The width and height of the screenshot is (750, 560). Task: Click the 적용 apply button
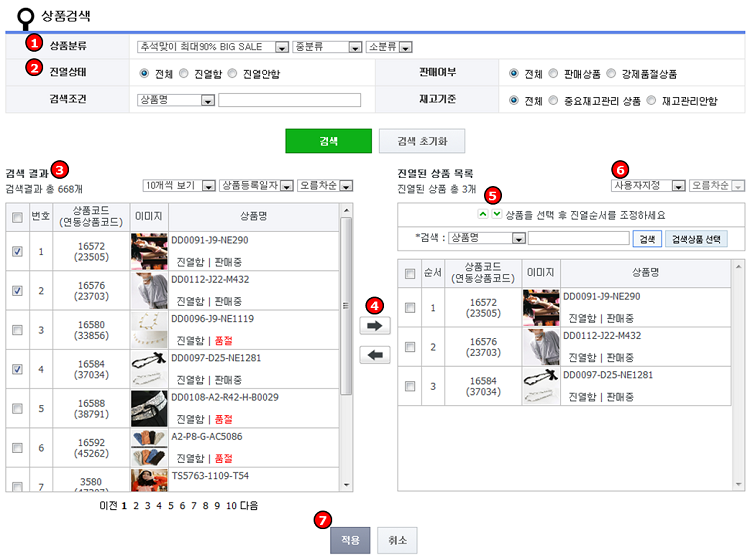(350, 540)
